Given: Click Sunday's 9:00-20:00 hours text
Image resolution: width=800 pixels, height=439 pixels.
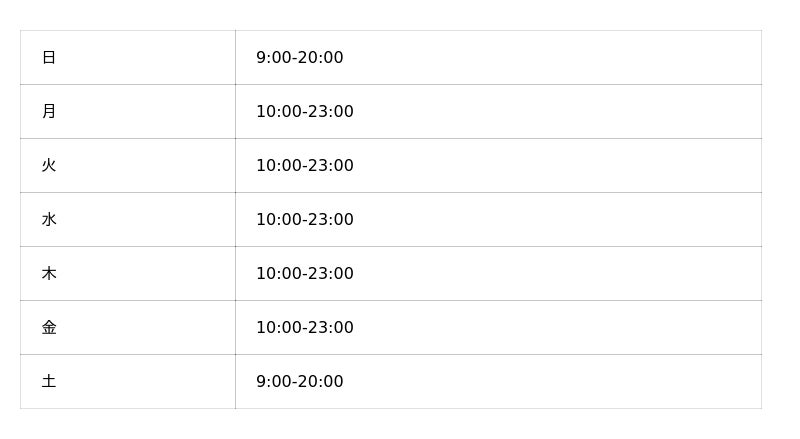Looking at the screenshot, I should [299, 58].
